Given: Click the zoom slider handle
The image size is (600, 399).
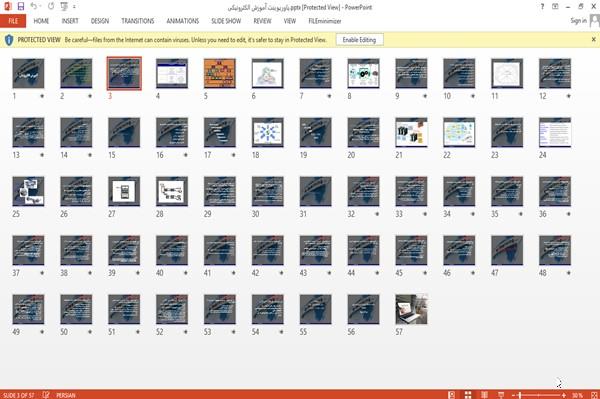Looking at the screenshot, I should tap(520, 395).
